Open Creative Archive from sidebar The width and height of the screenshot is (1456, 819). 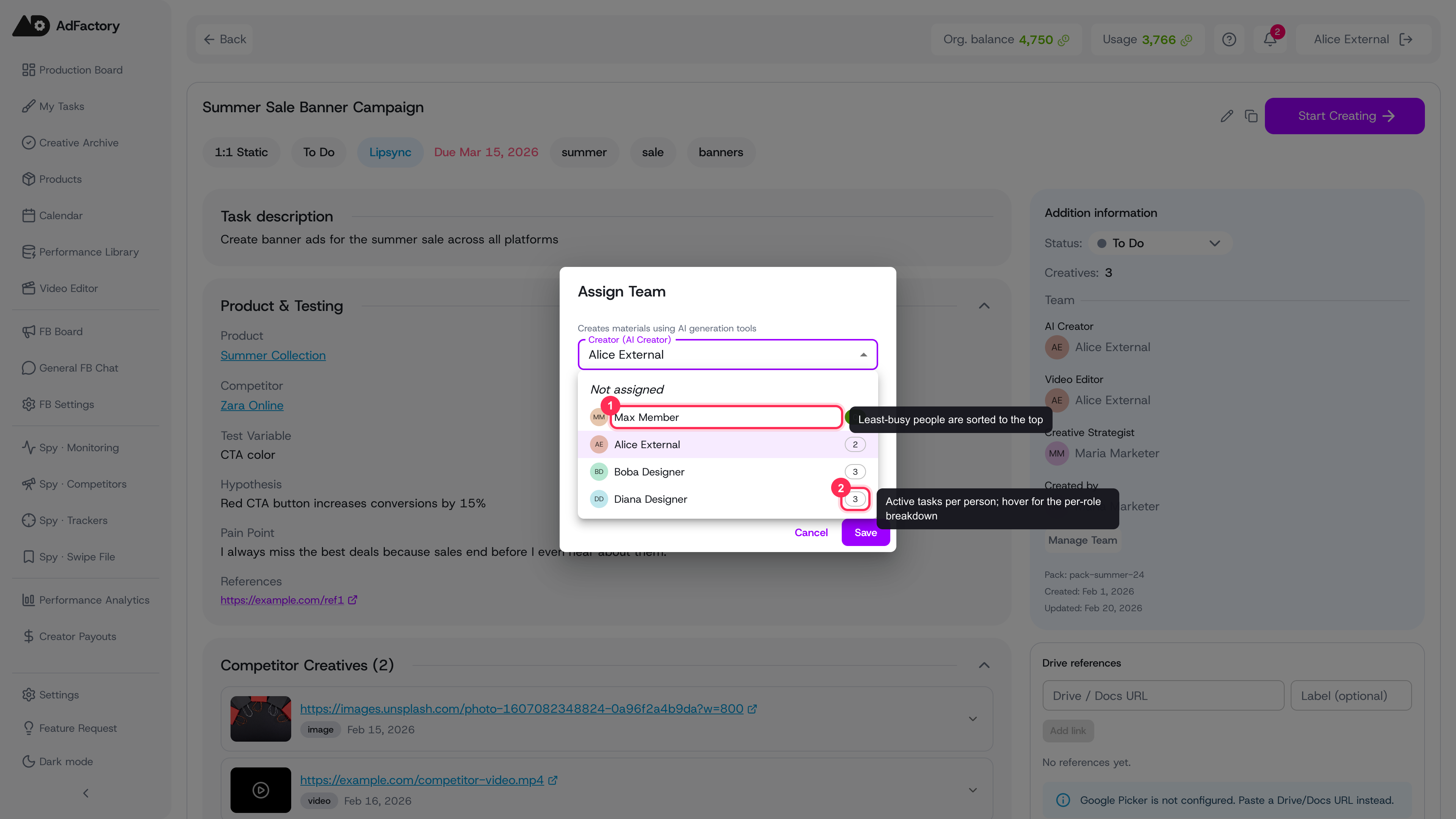tap(70, 143)
